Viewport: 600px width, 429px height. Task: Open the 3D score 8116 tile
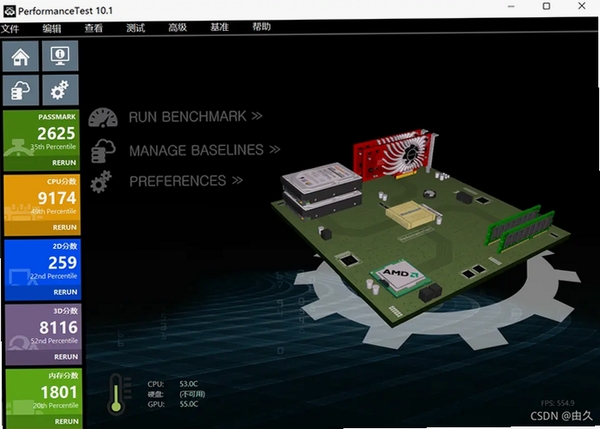pyautogui.click(x=43, y=334)
